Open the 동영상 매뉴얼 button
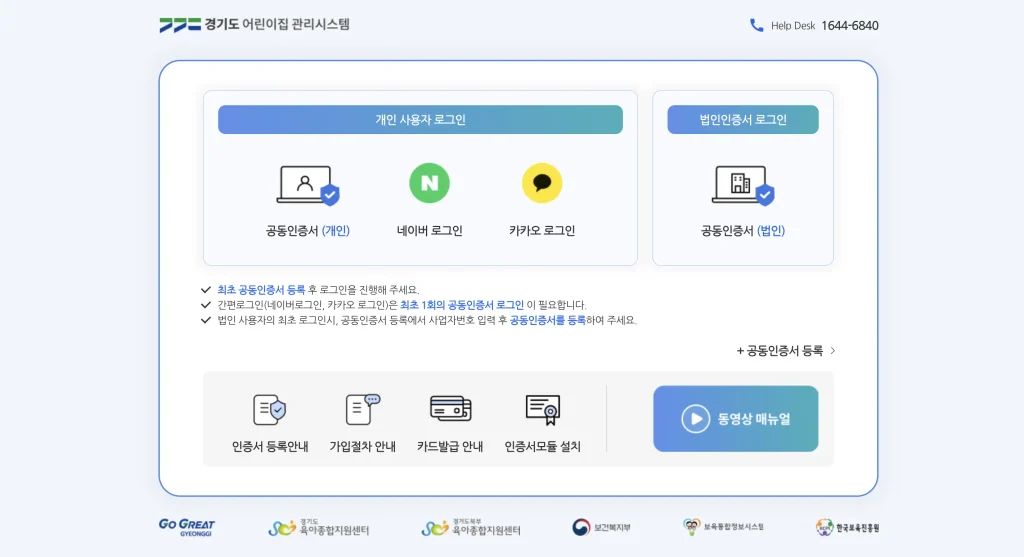Screen dimensions: 1024x557 click(735, 419)
